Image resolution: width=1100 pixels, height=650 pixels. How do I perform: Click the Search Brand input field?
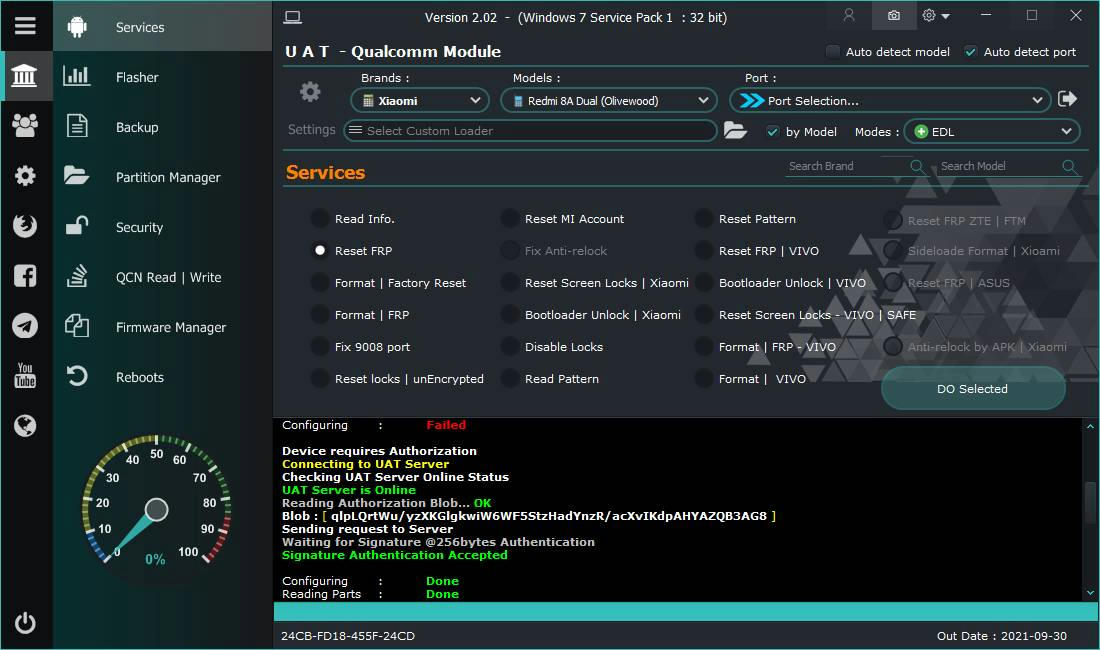[846, 166]
